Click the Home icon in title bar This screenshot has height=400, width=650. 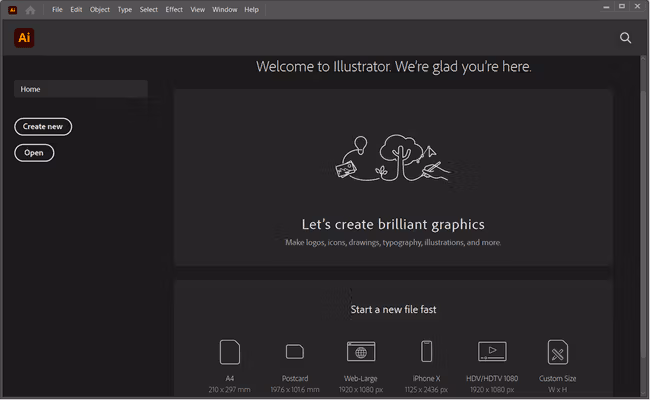click(30, 10)
